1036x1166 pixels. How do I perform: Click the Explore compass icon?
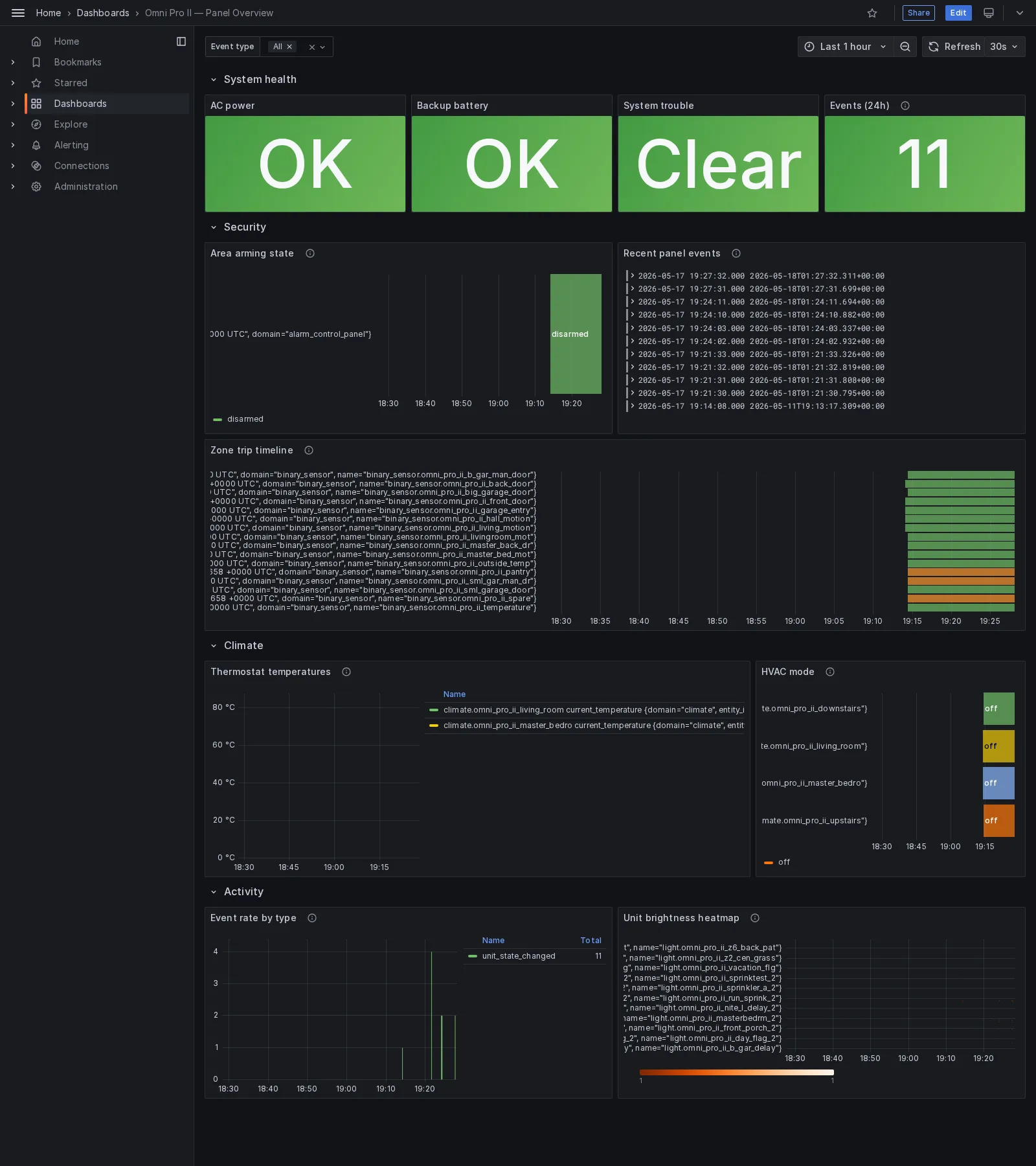click(x=36, y=124)
